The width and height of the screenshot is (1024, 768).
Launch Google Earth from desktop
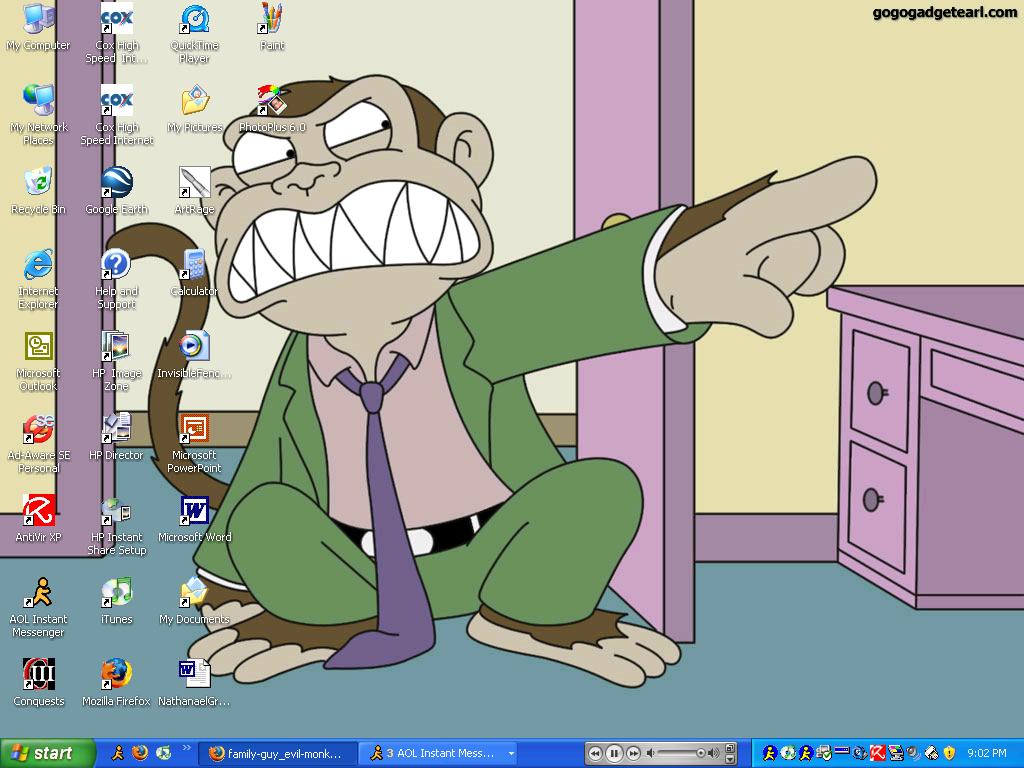pyautogui.click(x=116, y=191)
